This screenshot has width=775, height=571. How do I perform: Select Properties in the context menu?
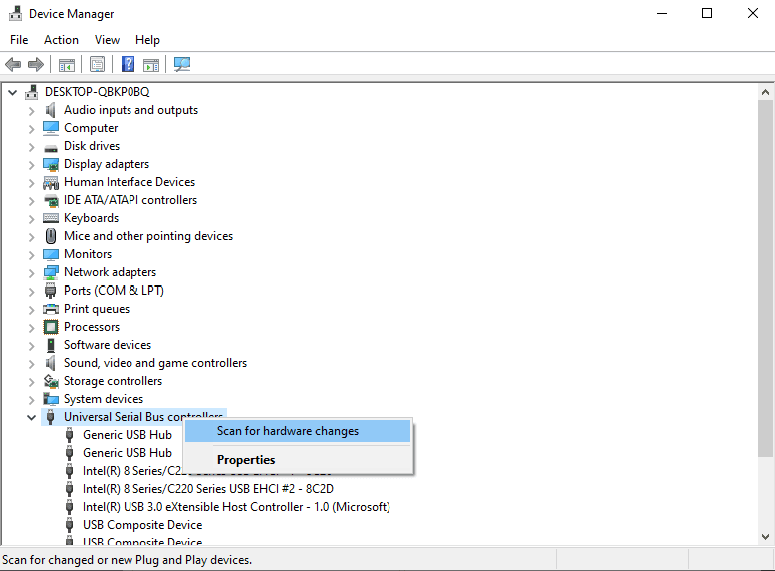(x=246, y=460)
